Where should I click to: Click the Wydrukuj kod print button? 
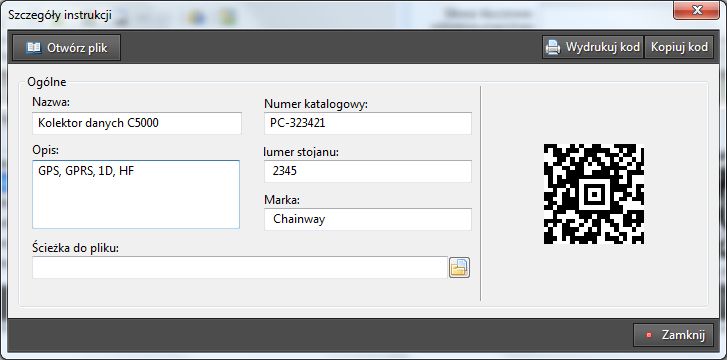[593, 47]
